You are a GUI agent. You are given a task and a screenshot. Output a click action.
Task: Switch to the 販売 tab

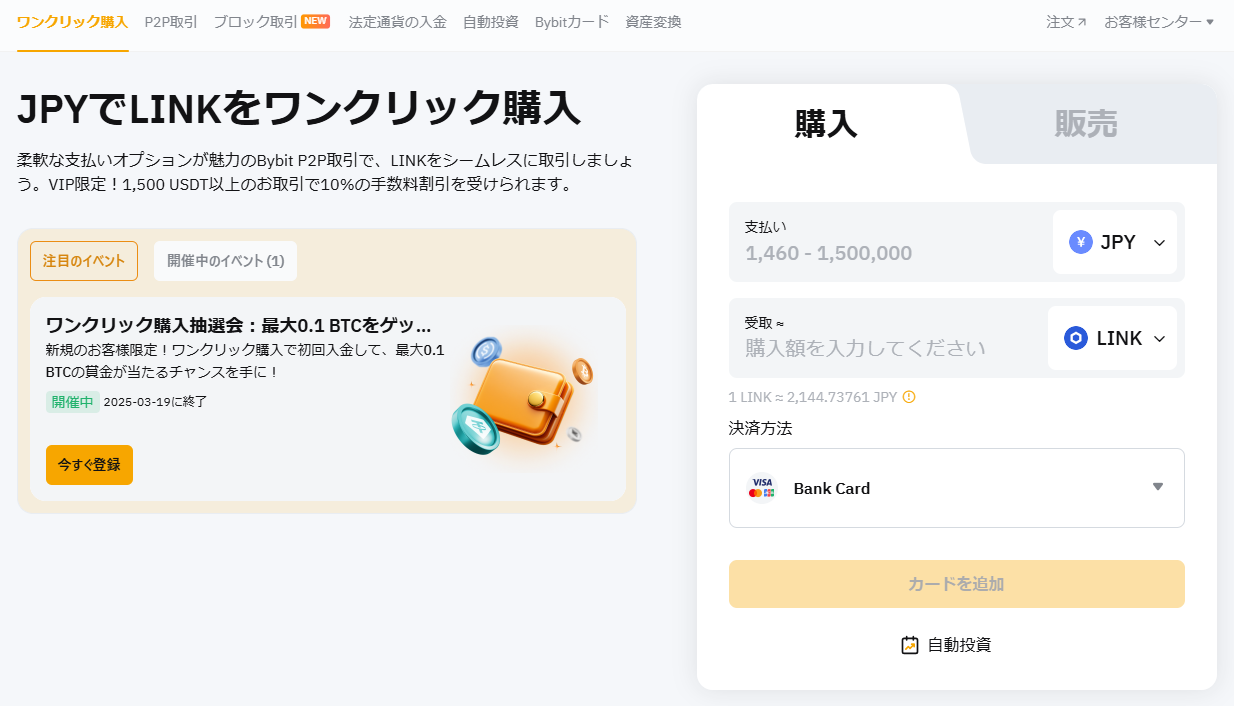pos(1086,124)
